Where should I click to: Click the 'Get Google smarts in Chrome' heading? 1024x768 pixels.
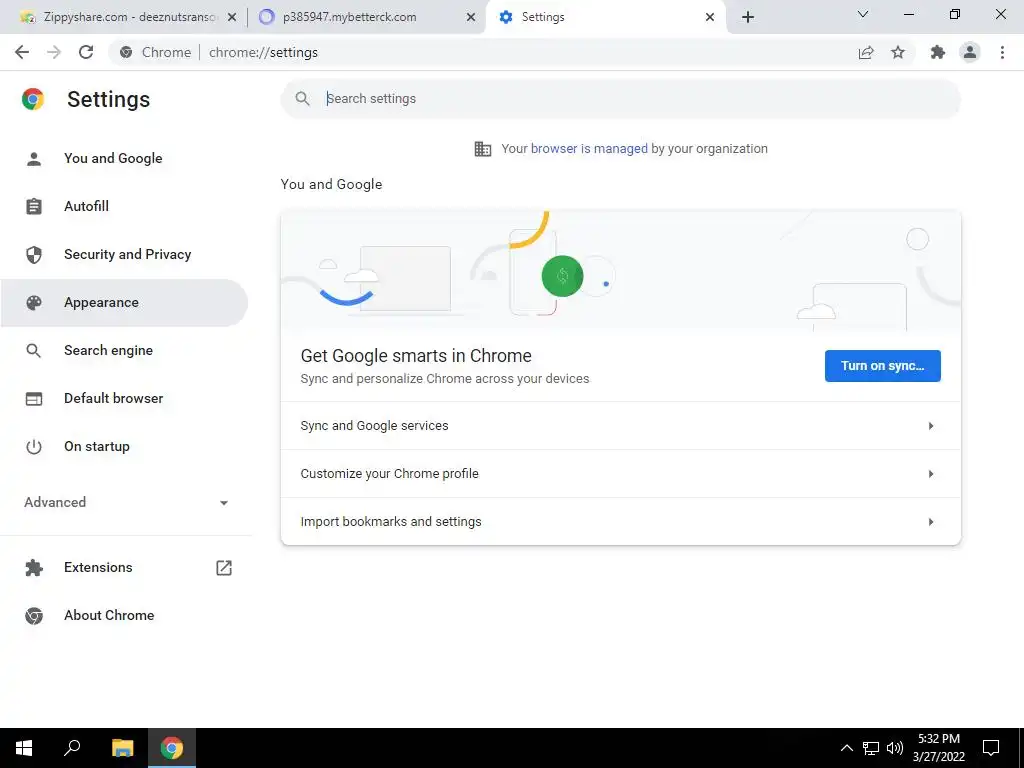tap(416, 356)
